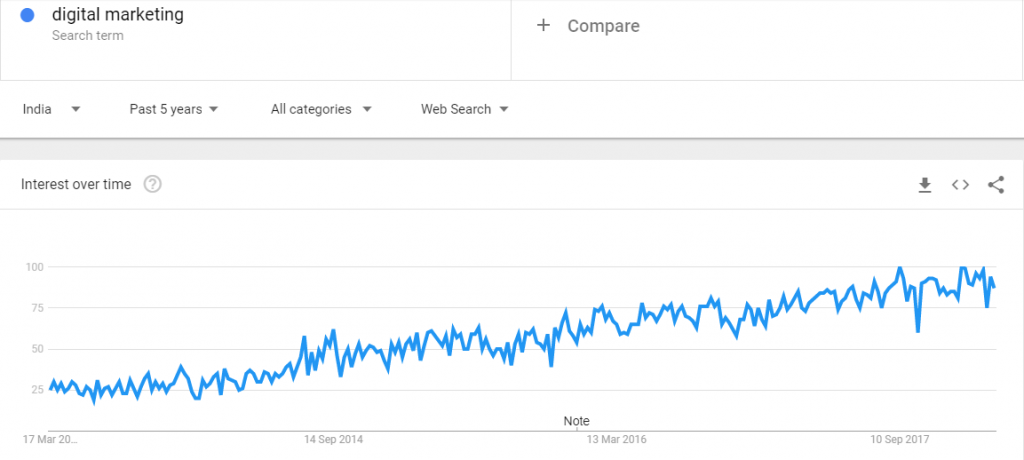Open the Web Search type dropdown
This screenshot has height=460, width=1024.
coord(464,109)
